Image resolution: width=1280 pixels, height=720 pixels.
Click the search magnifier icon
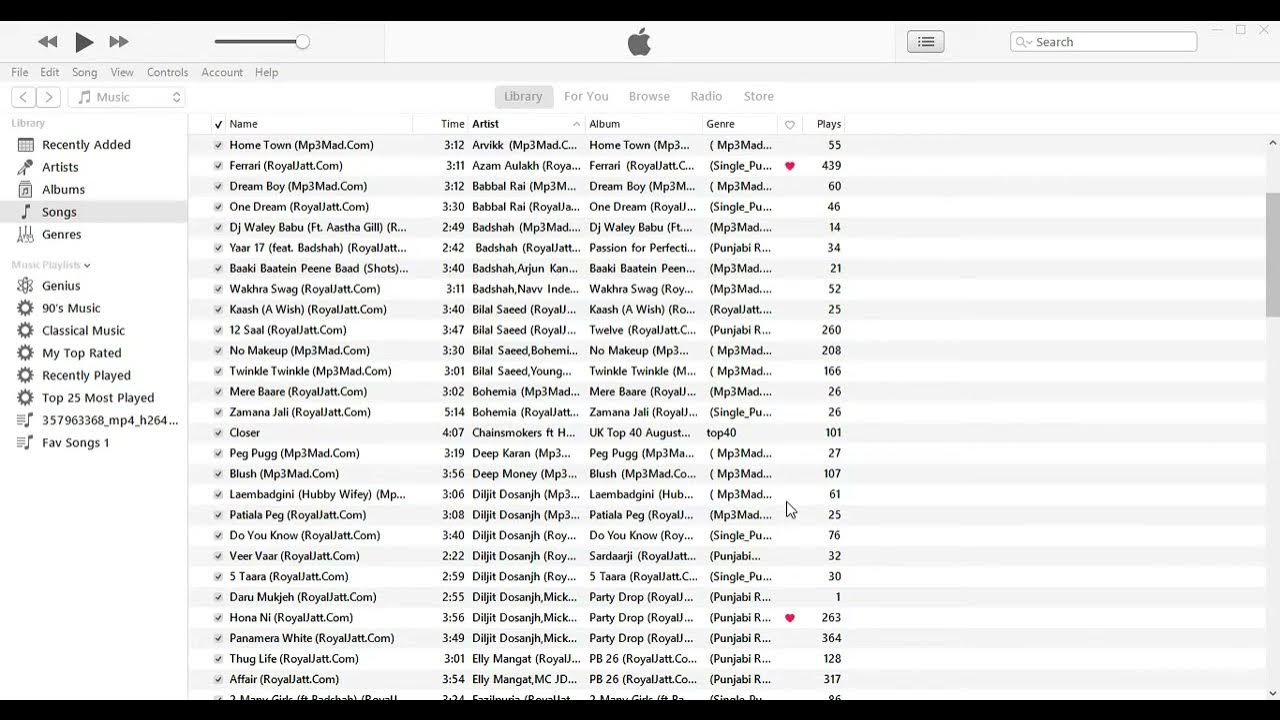[x=1023, y=42]
